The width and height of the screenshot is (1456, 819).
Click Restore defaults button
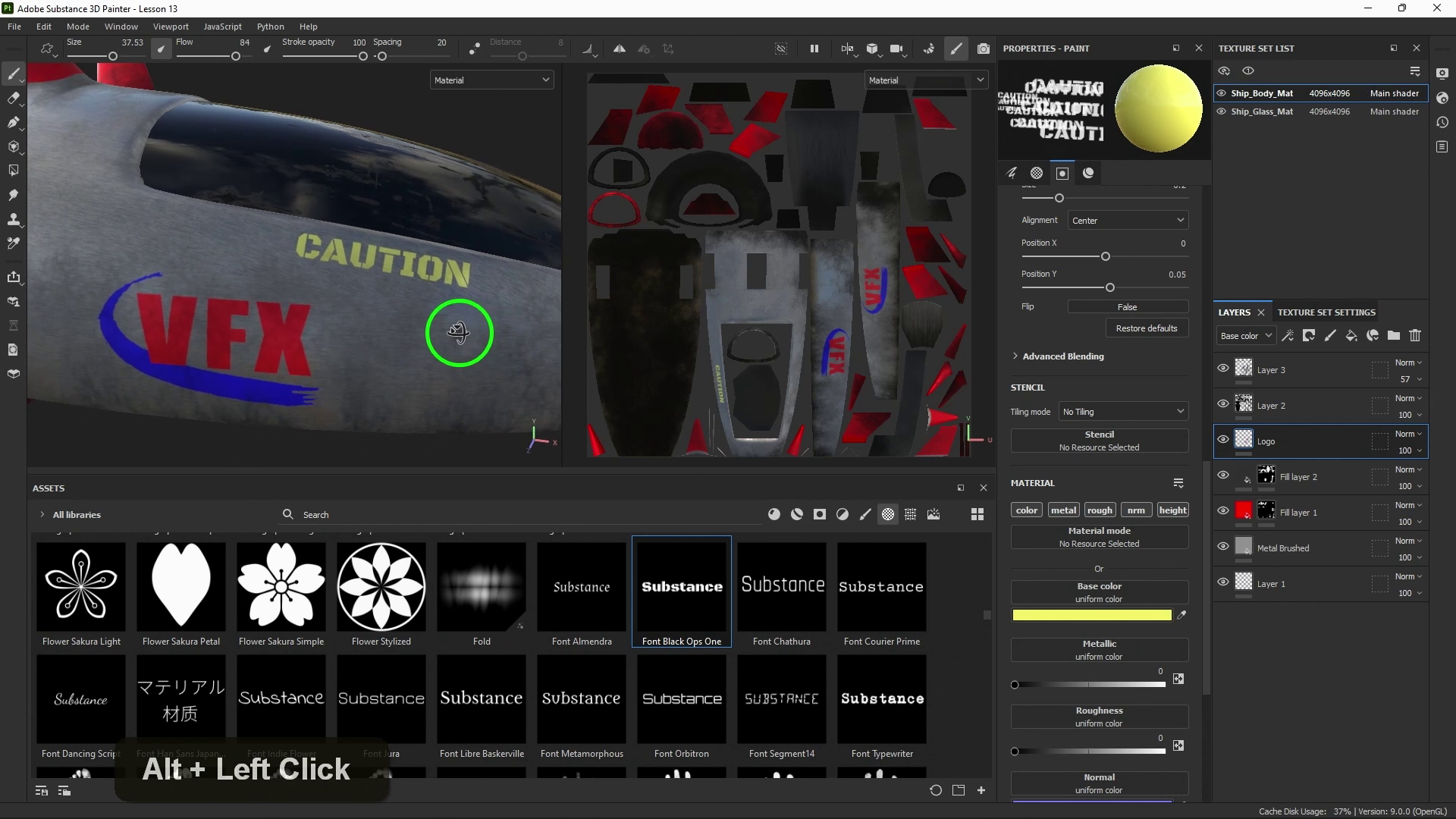(x=1147, y=328)
